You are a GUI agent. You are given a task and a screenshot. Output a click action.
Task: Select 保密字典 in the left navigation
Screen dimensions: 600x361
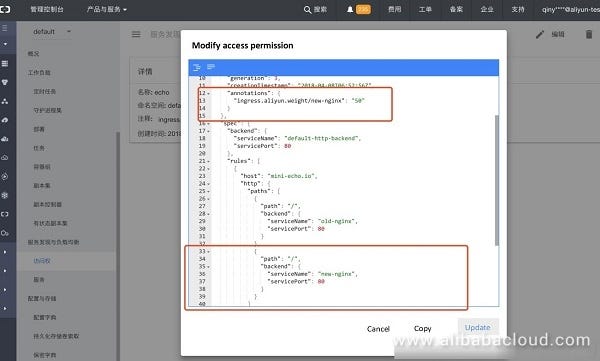[x=45, y=355]
